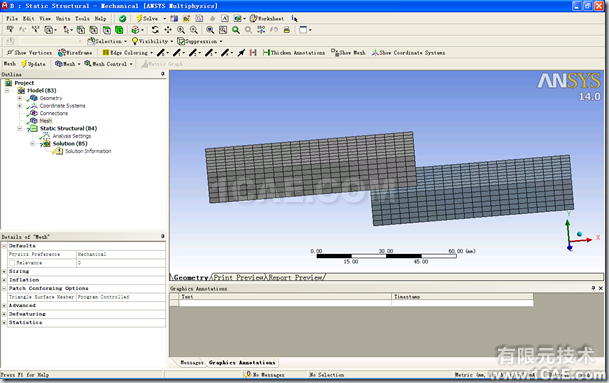Toggle the Show Vertices option
Viewport: 609px width, 383px height.
[x=29, y=52]
